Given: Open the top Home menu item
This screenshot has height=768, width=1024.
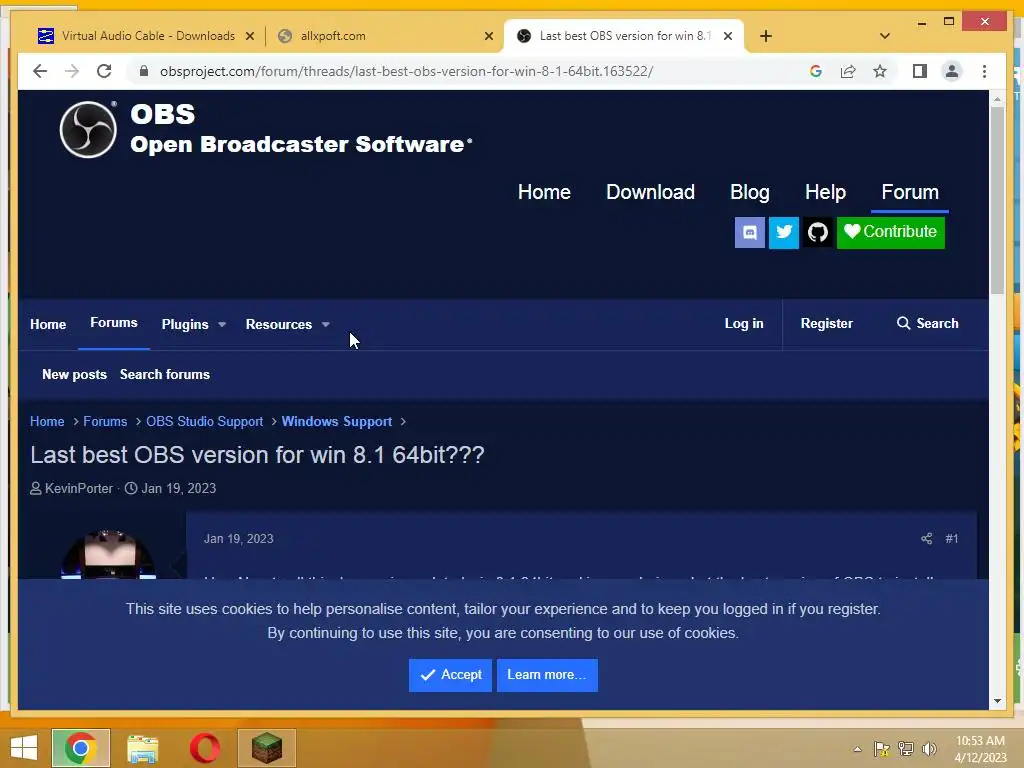Looking at the screenshot, I should (x=544, y=192).
